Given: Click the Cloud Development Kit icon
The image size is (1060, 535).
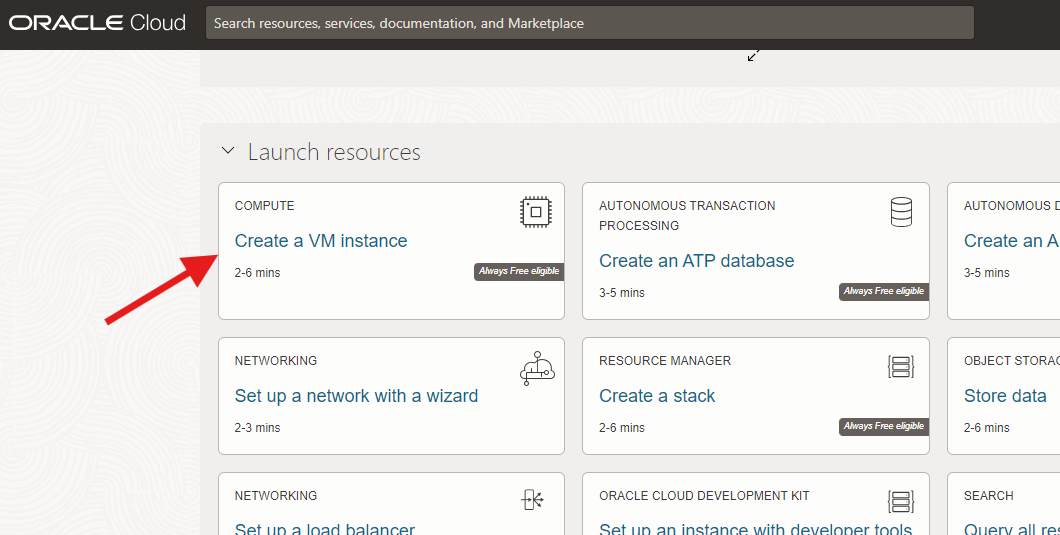Looking at the screenshot, I should coord(901,500).
